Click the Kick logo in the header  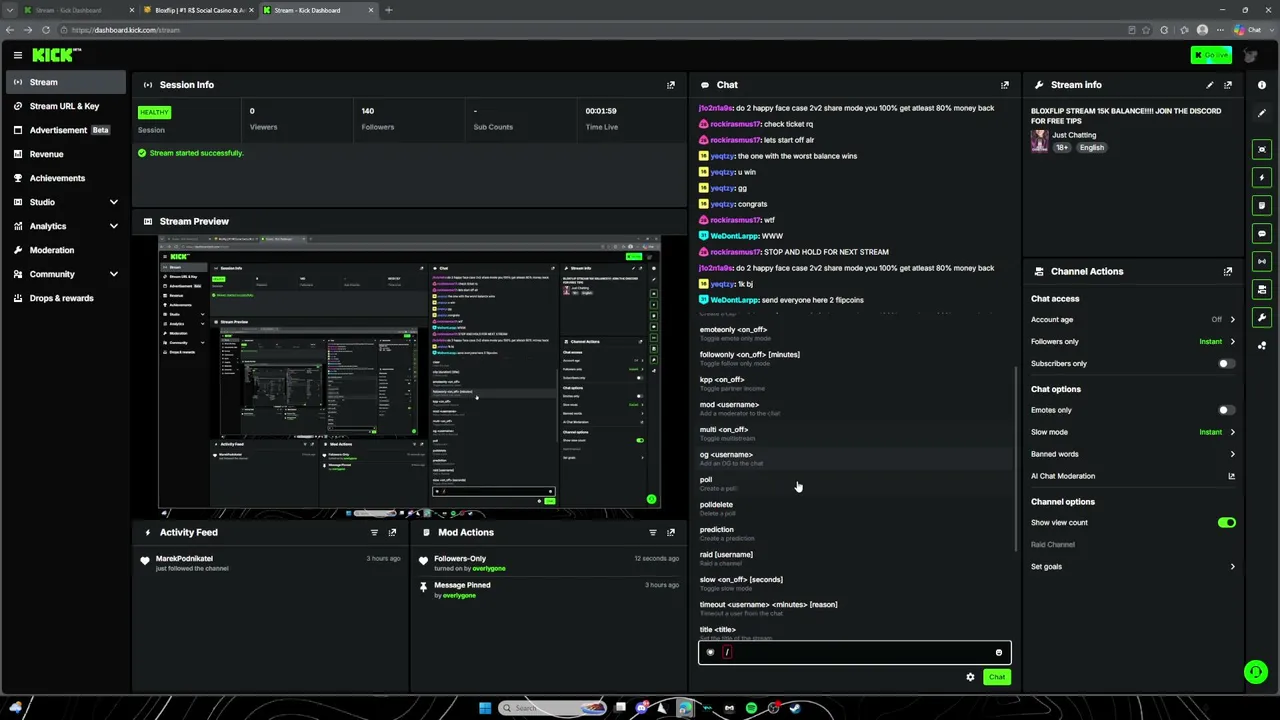point(56,55)
